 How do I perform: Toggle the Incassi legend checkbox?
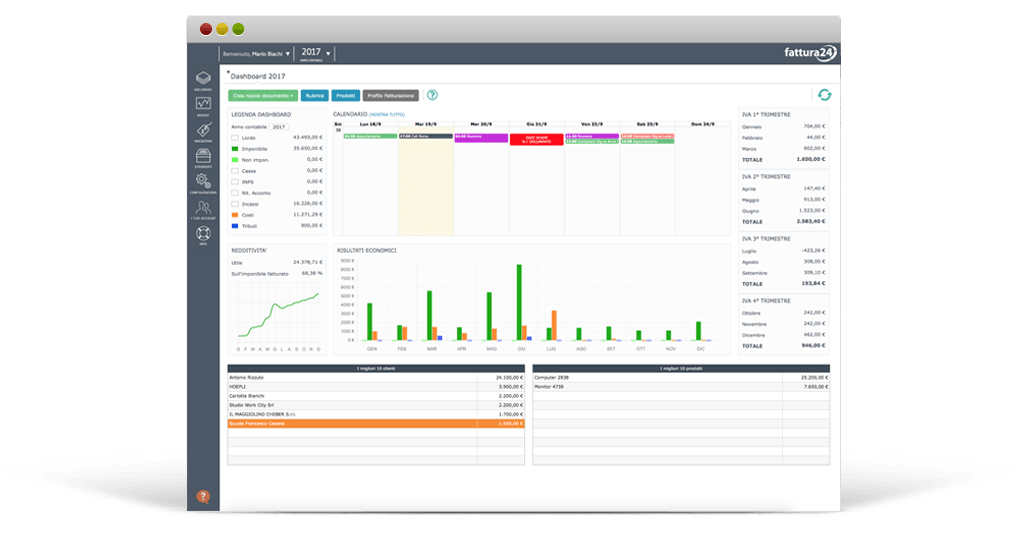[x=235, y=204]
